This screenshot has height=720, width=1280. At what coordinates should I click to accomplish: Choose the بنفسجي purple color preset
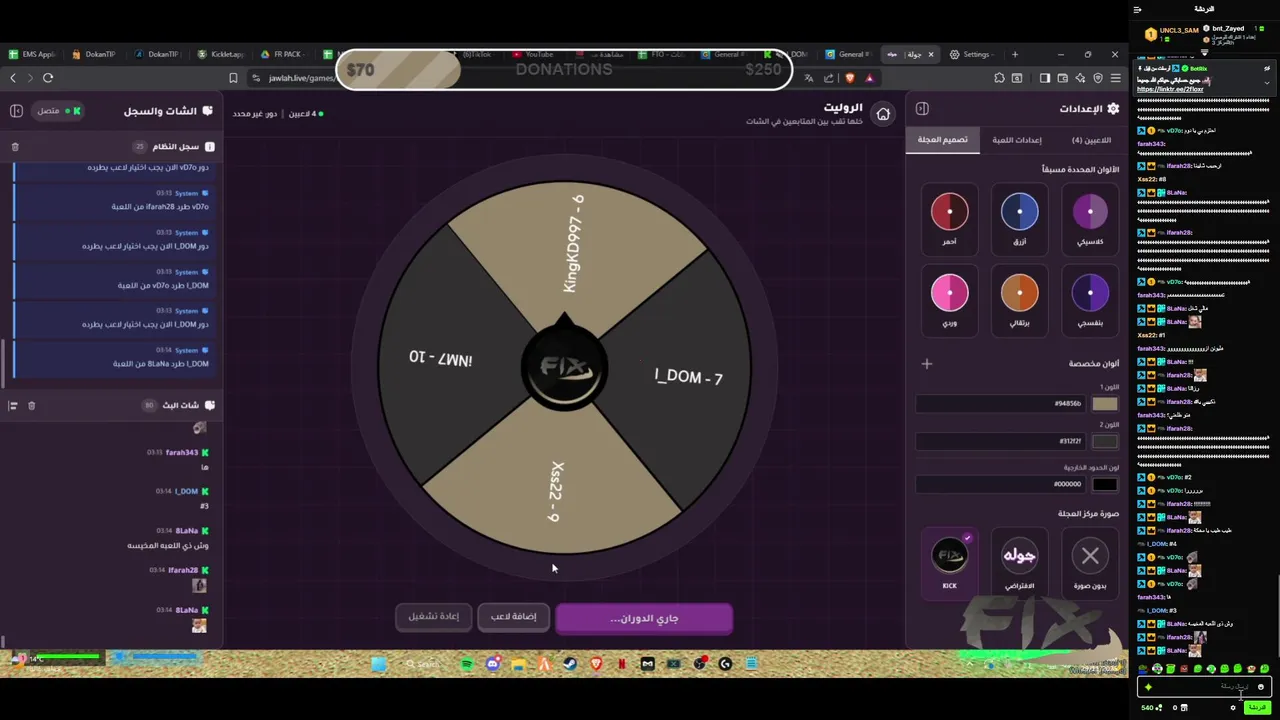pyautogui.click(x=1090, y=300)
